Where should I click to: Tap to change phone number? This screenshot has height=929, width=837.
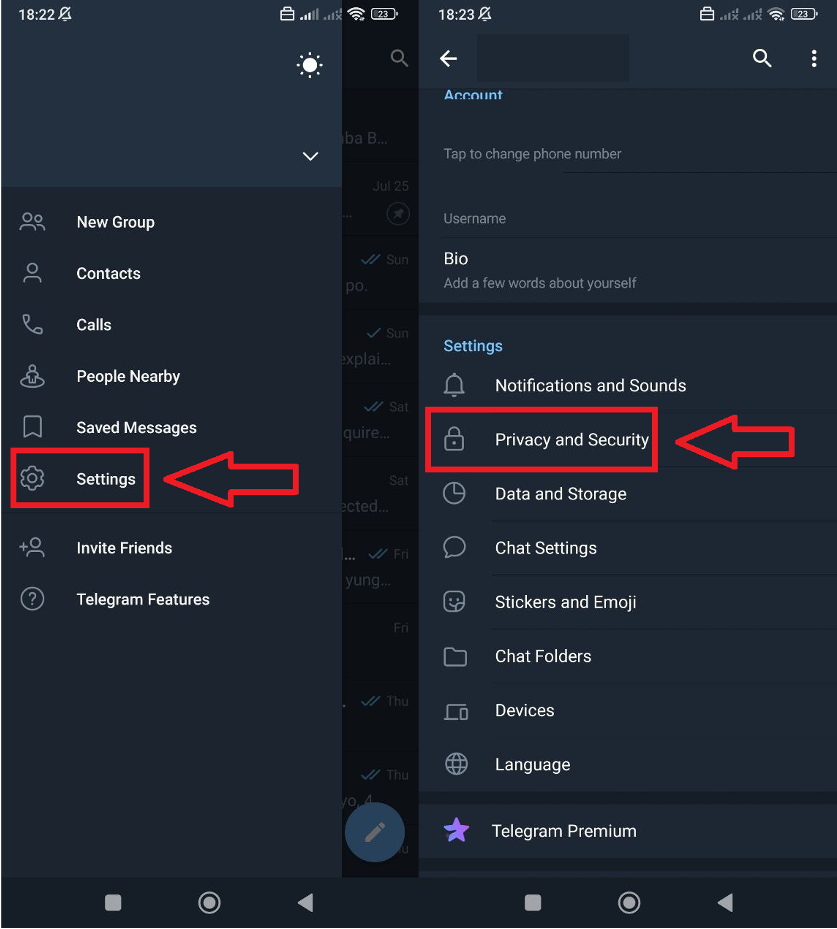point(533,154)
